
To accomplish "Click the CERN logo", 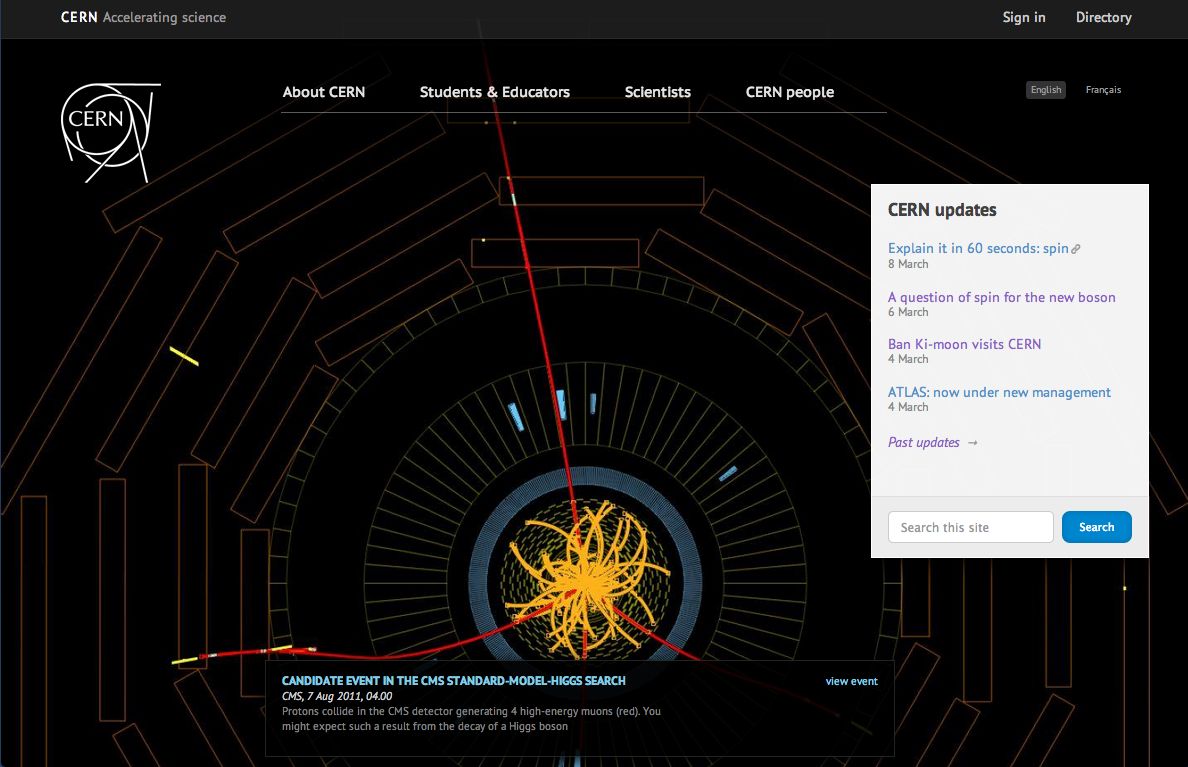I will [110, 132].
